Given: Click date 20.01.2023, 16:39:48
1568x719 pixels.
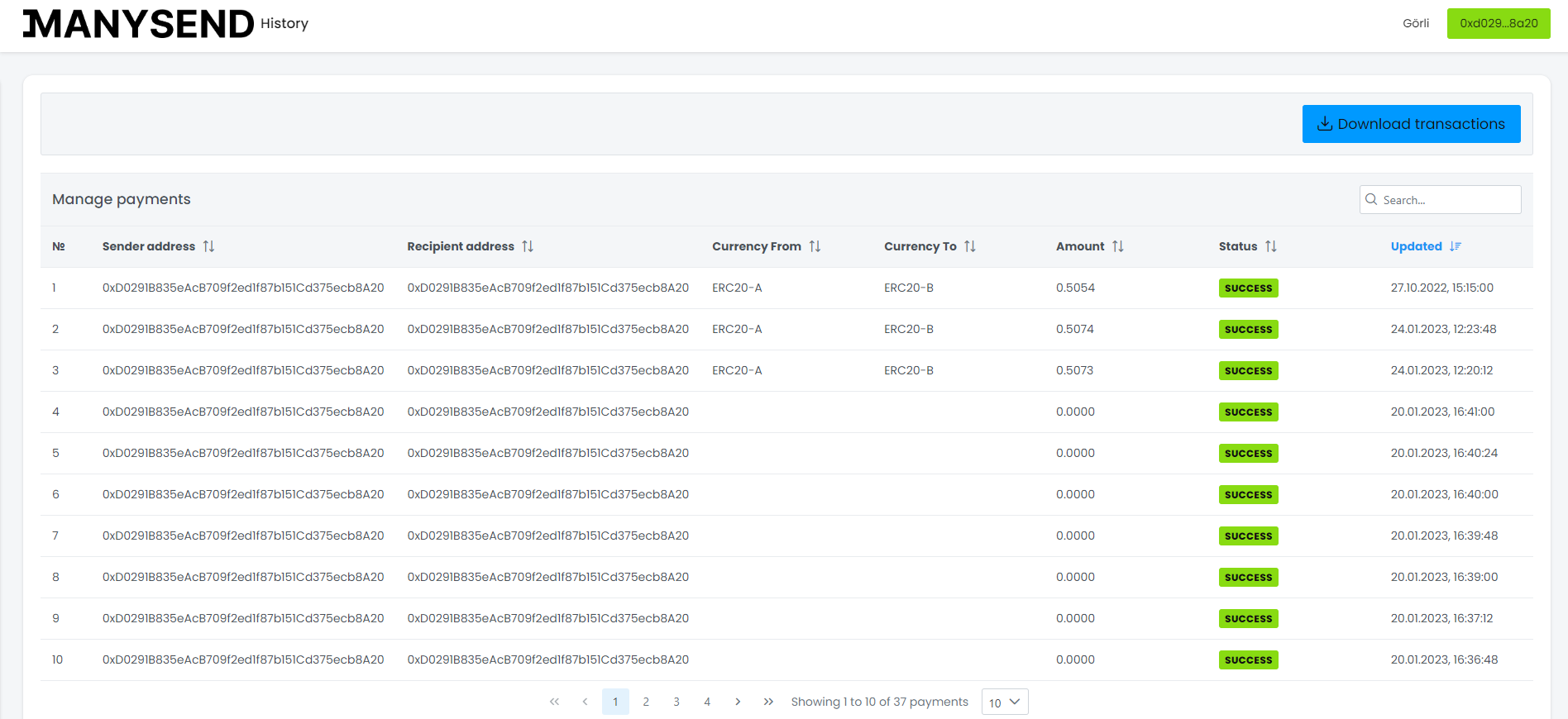Looking at the screenshot, I should coord(1445,536).
